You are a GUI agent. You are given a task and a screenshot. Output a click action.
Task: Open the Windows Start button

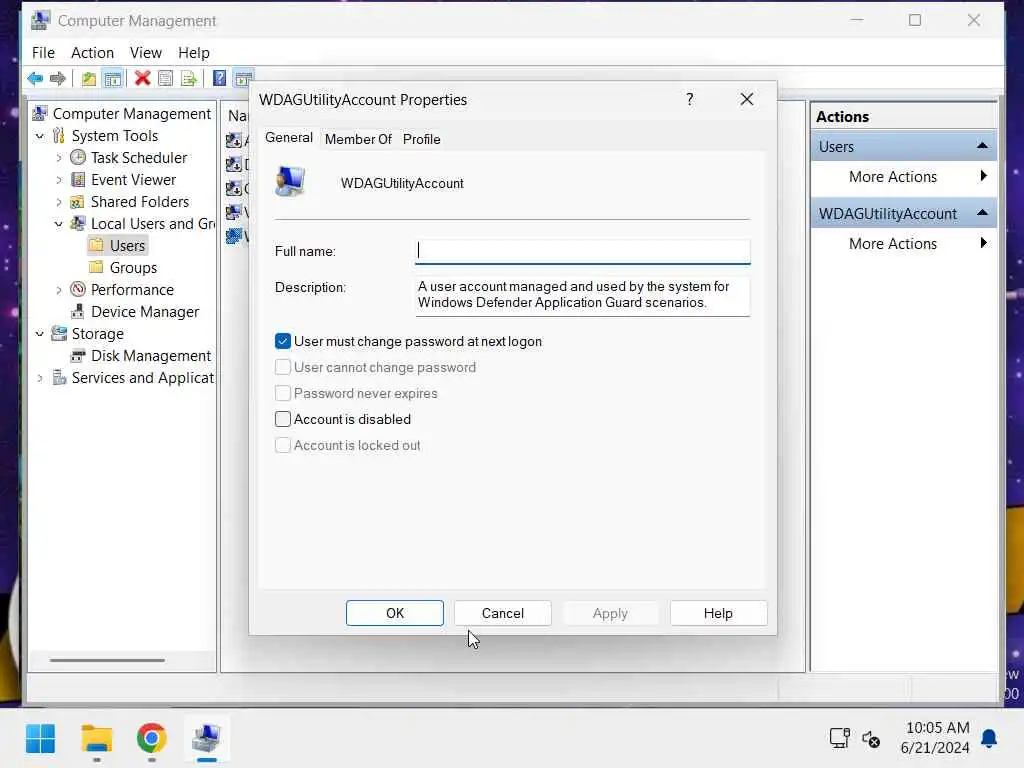point(40,739)
